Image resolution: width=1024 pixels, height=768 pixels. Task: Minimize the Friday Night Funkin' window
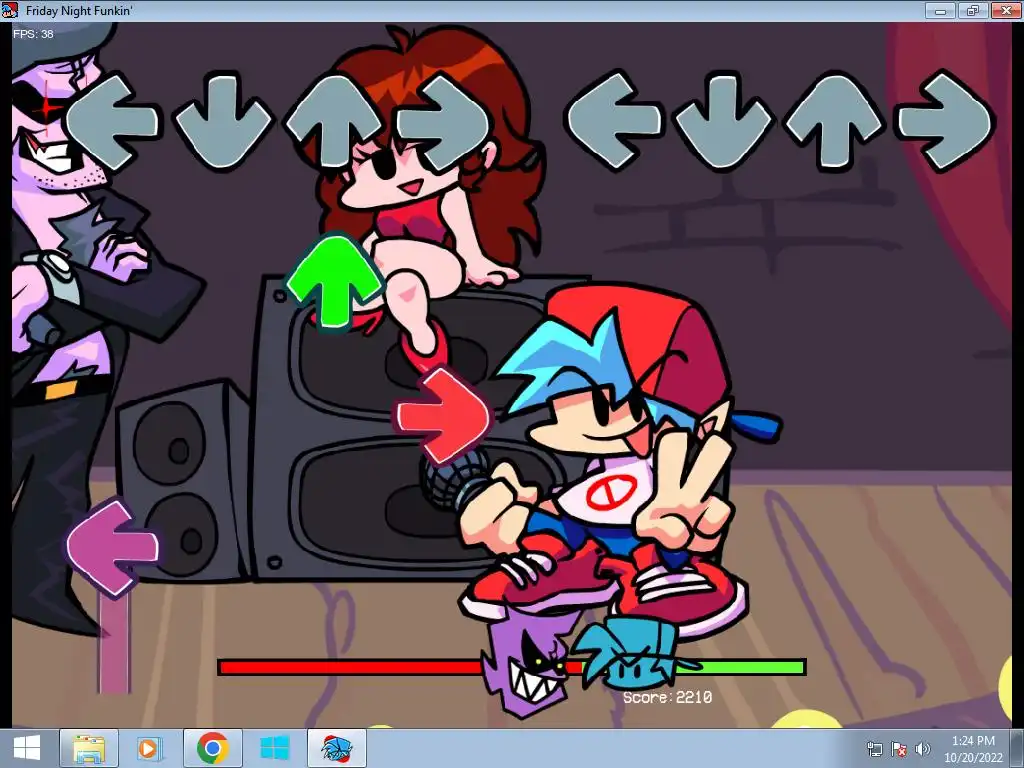(x=940, y=10)
